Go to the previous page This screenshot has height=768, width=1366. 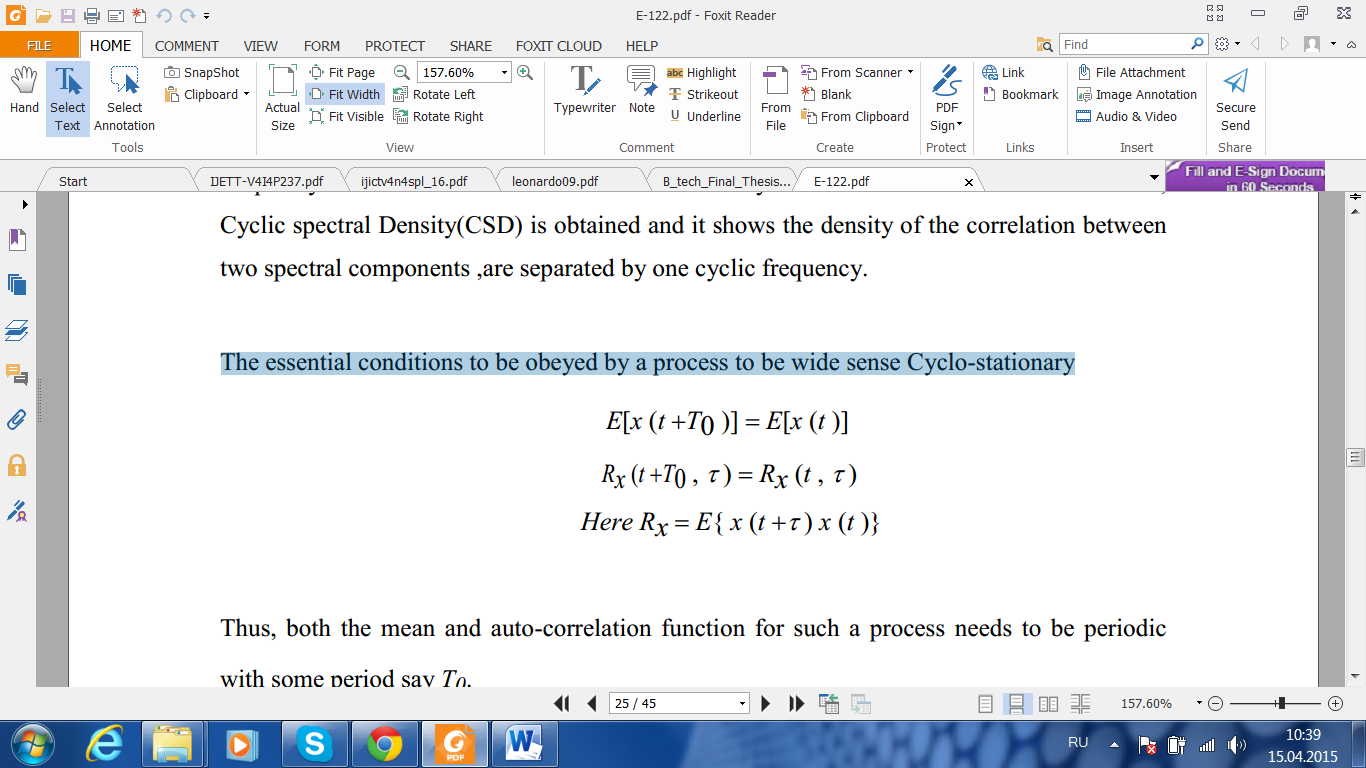(x=592, y=703)
